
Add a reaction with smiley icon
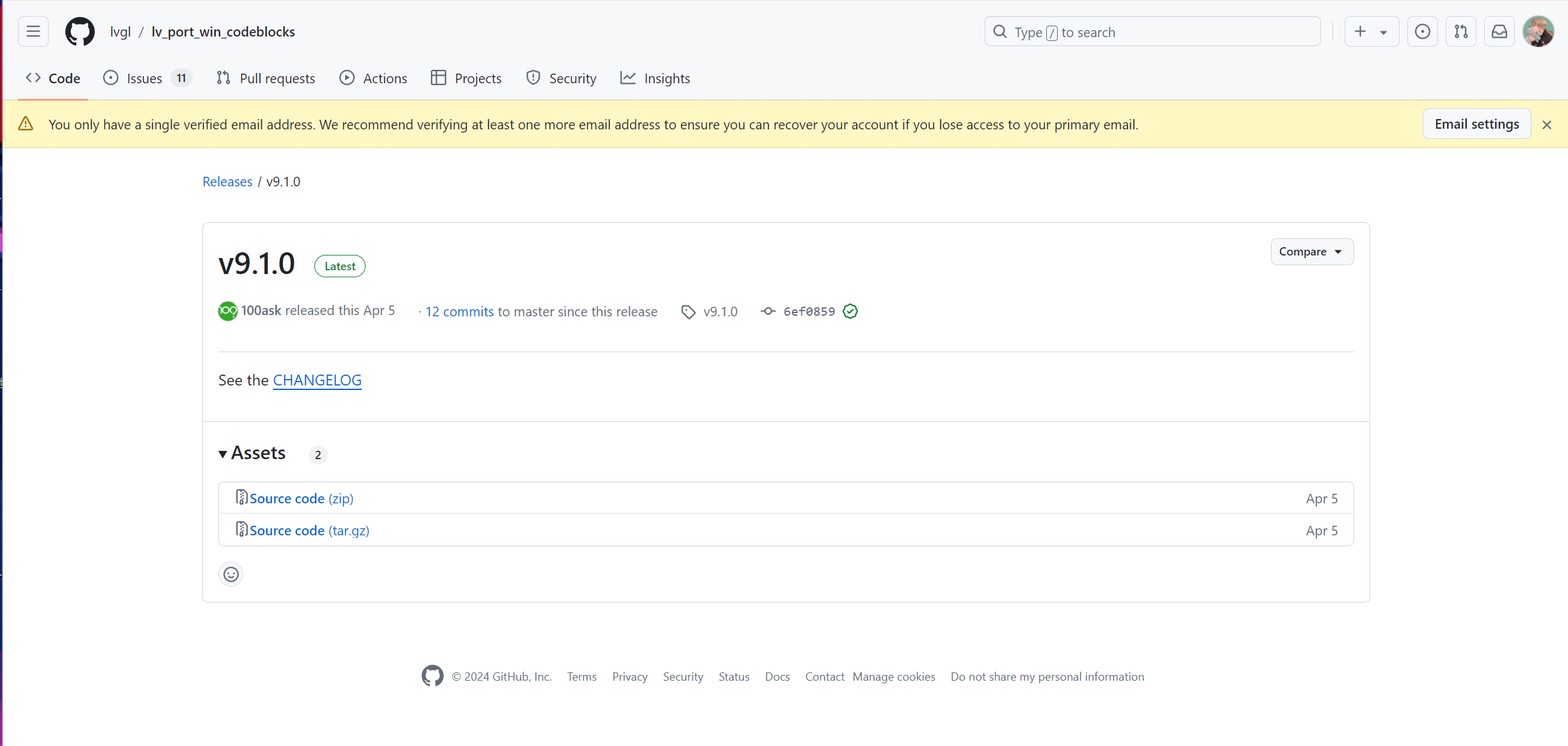coord(231,574)
